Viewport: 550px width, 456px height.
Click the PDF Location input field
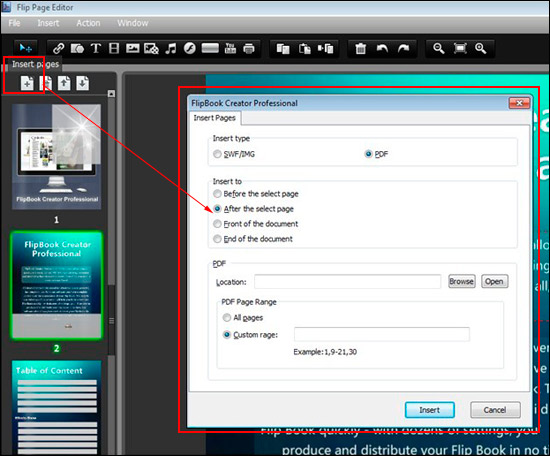coord(347,281)
